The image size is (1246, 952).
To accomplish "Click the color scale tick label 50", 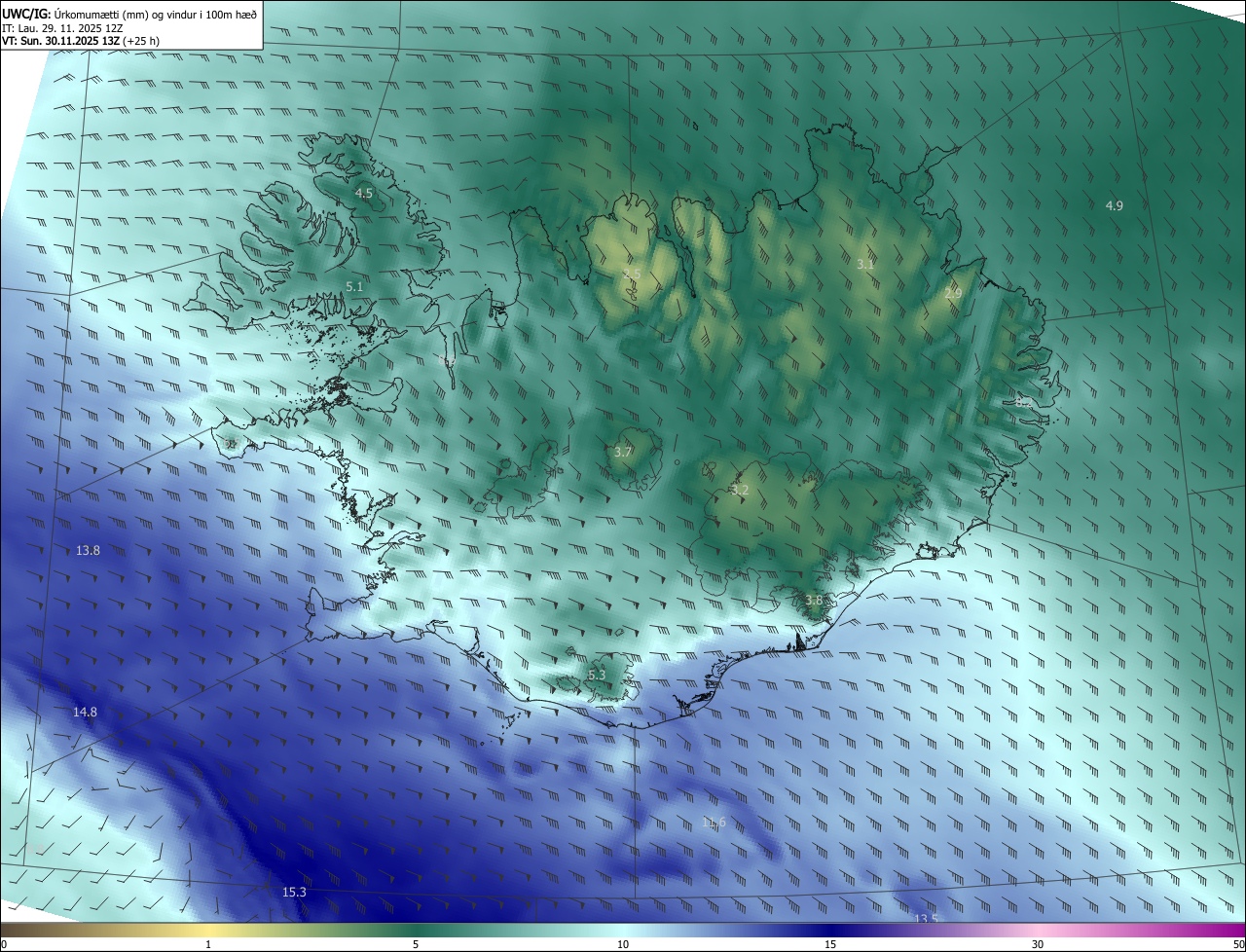I will pyautogui.click(x=1238, y=944).
